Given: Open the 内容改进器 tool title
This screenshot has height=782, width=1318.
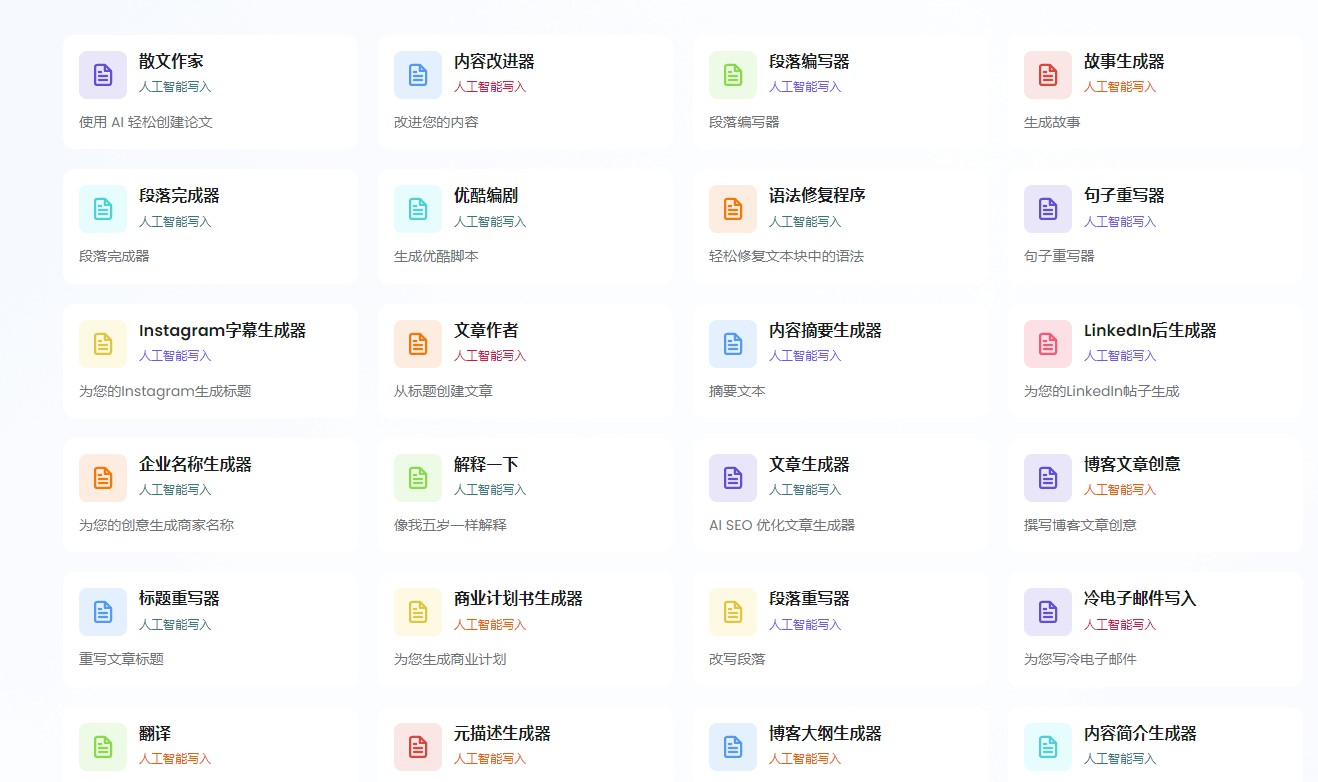Looking at the screenshot, I should click(494, 62).
